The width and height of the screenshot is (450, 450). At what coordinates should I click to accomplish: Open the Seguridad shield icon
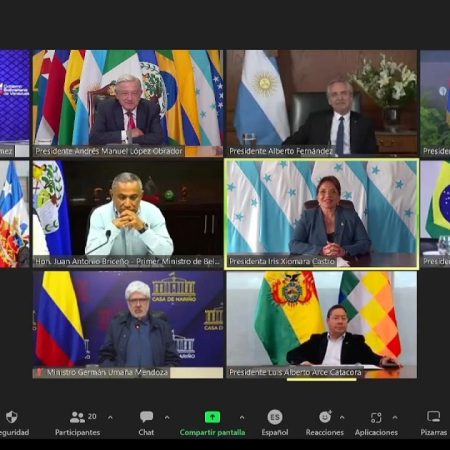click(x=12, y=417)
